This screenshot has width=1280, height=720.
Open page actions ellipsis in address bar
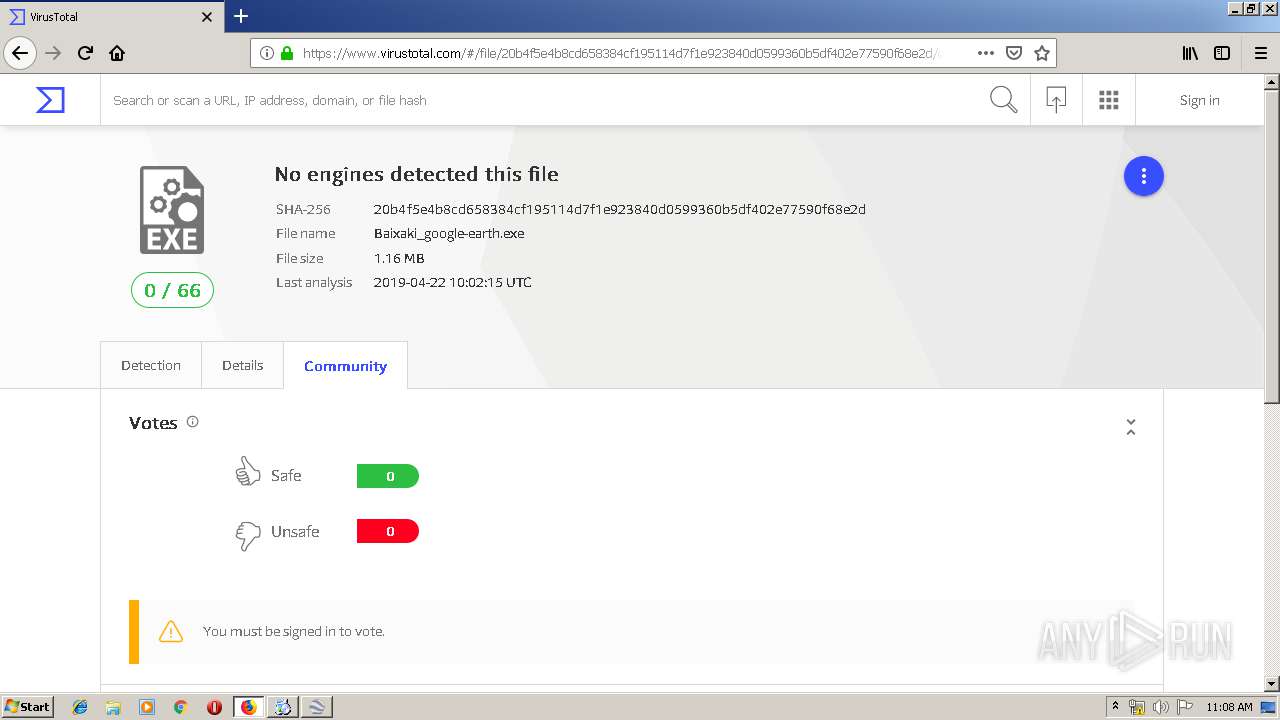986,53
